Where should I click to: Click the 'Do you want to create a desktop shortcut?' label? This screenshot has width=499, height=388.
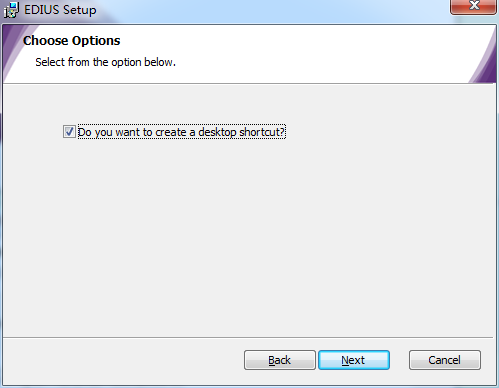pyautogui.click(x=182, y=132)
